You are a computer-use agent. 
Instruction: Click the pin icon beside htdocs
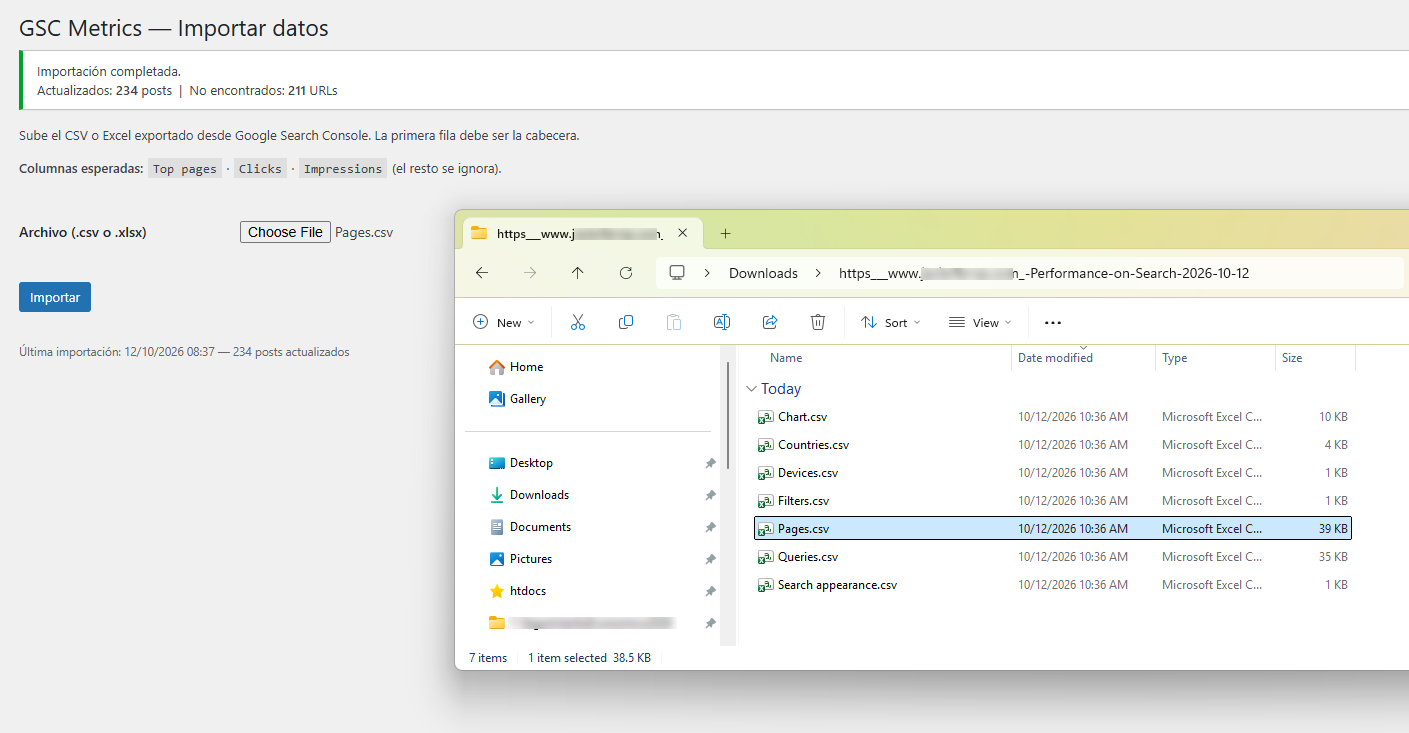(x=710, y=591)
